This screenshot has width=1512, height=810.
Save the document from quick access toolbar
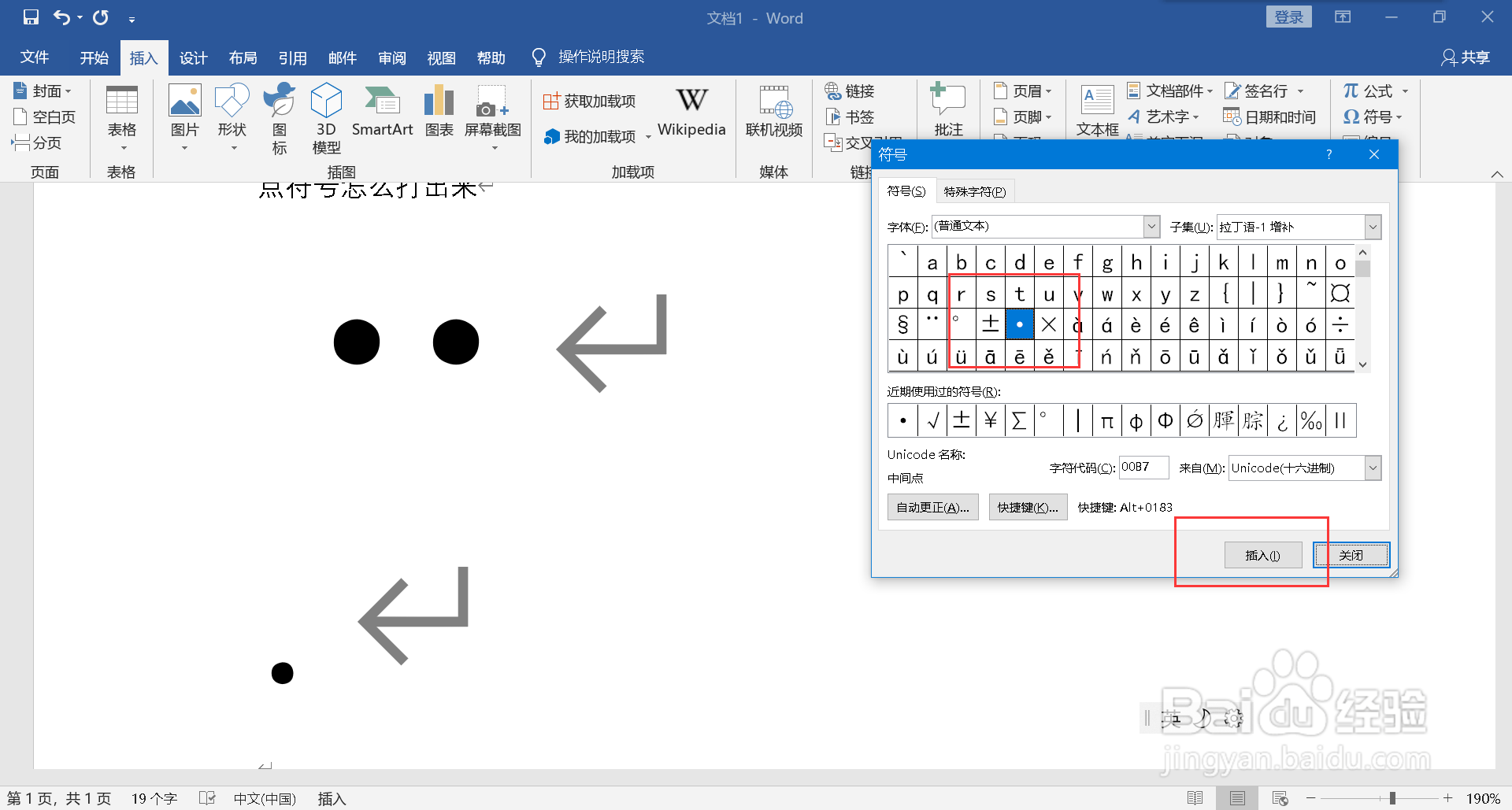click(x=29, y=17)
